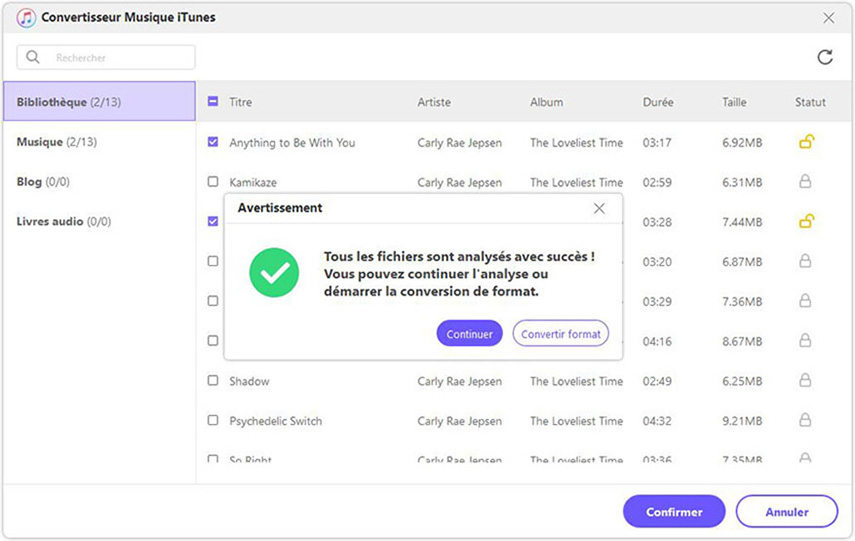This screenshot has width=855, height=541.
Task: Click the Titre column header
Action: (x=240, y=102)
